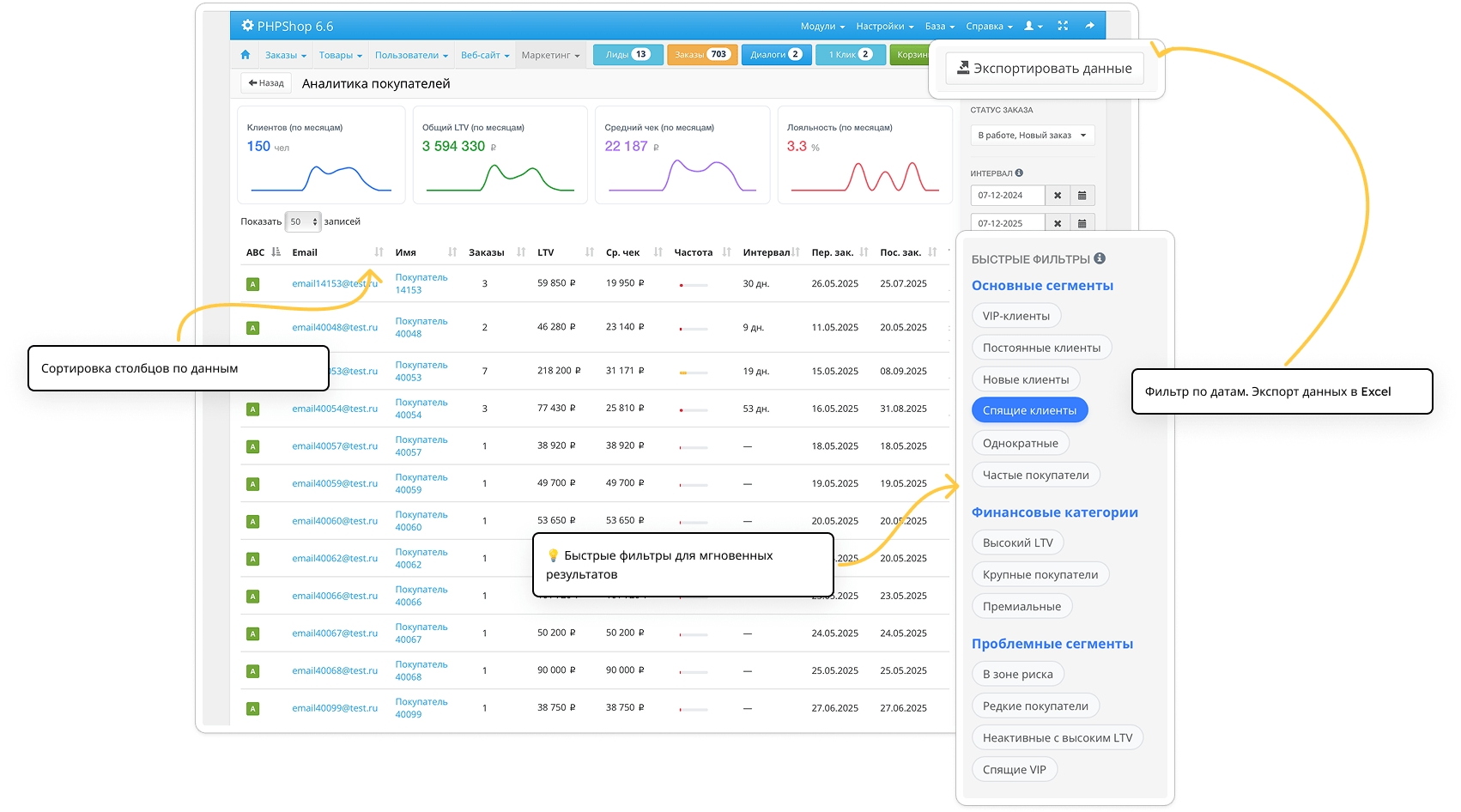Click the PHPShop gear logo icon
The height and width of the screenshot is (812, 1461).
[247, 26]
